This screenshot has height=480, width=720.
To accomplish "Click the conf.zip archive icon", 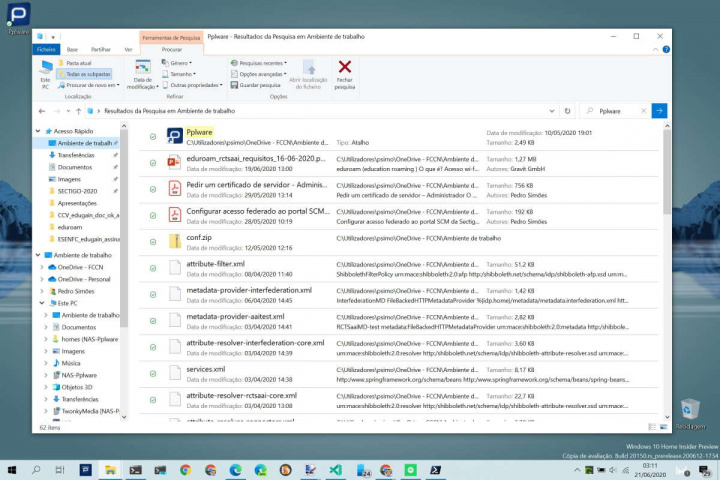I will point(173,241).
